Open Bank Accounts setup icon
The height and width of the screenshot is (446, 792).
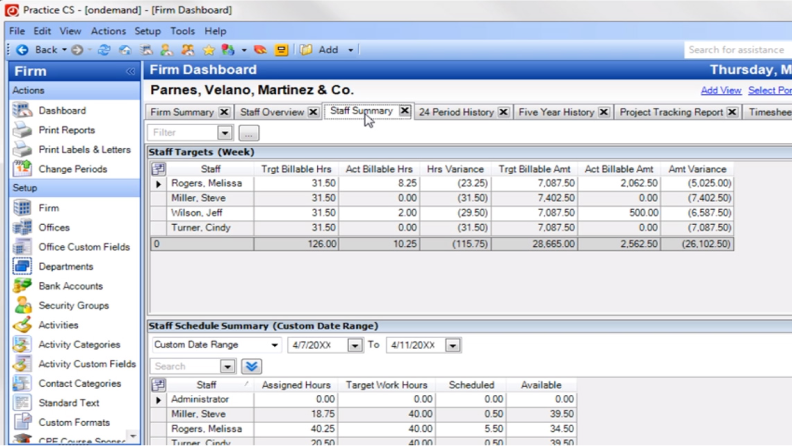point(22,286)
